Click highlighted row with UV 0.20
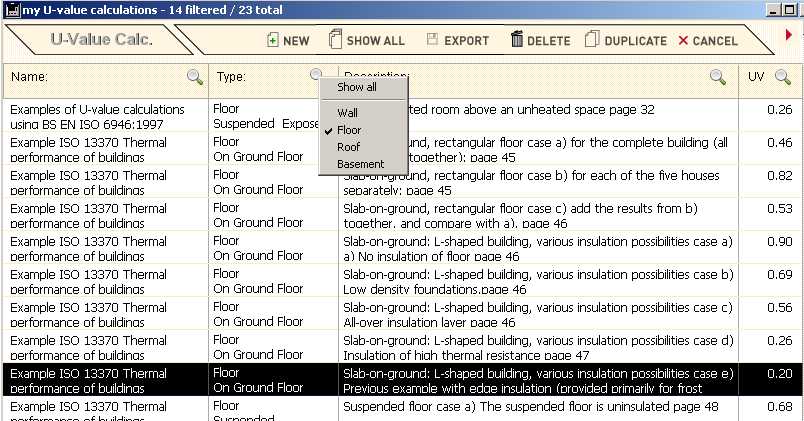This screenshot has width=804, height=421. (x=402, y=380)
